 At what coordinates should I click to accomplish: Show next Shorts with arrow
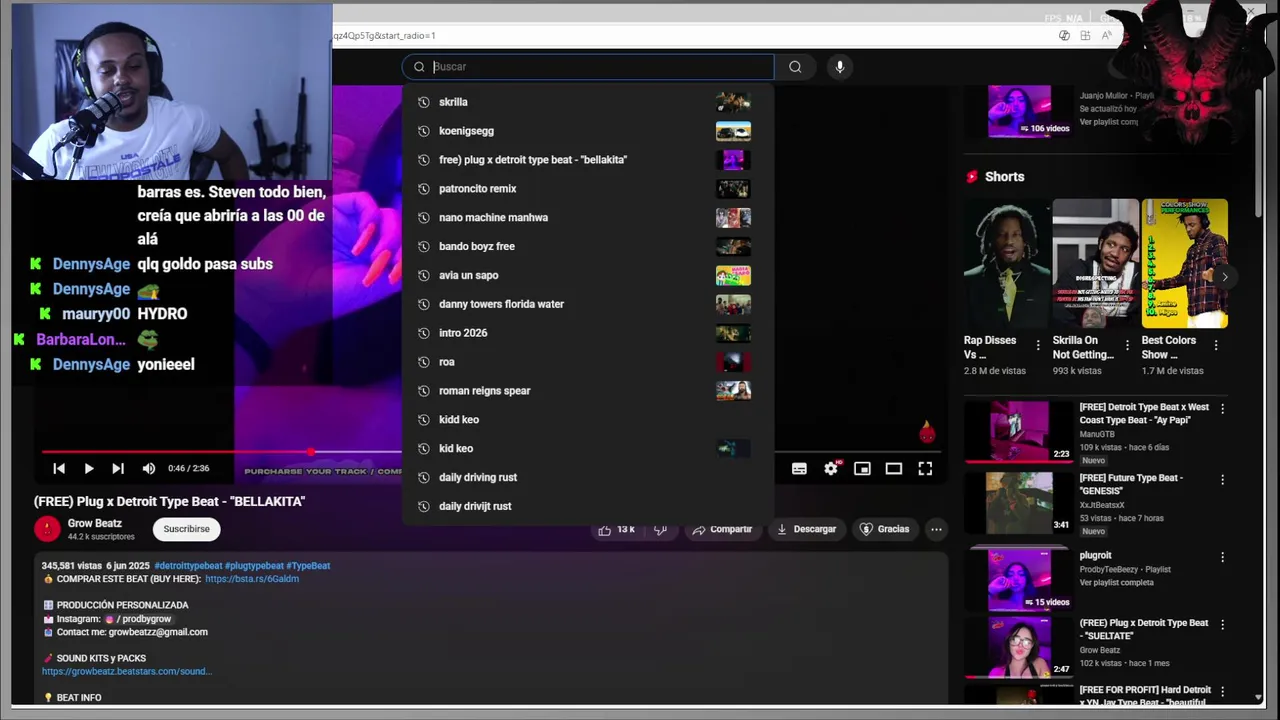coord(1225,277)
